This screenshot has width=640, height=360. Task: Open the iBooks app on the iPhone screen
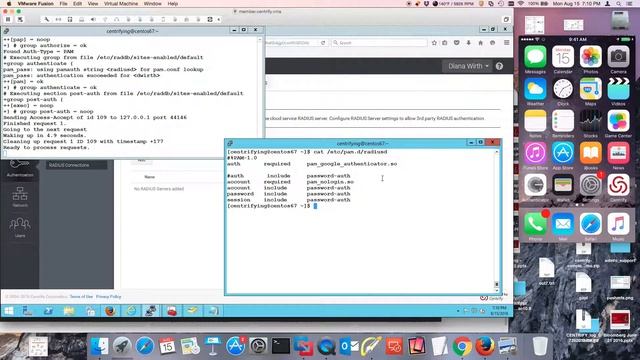591,153
